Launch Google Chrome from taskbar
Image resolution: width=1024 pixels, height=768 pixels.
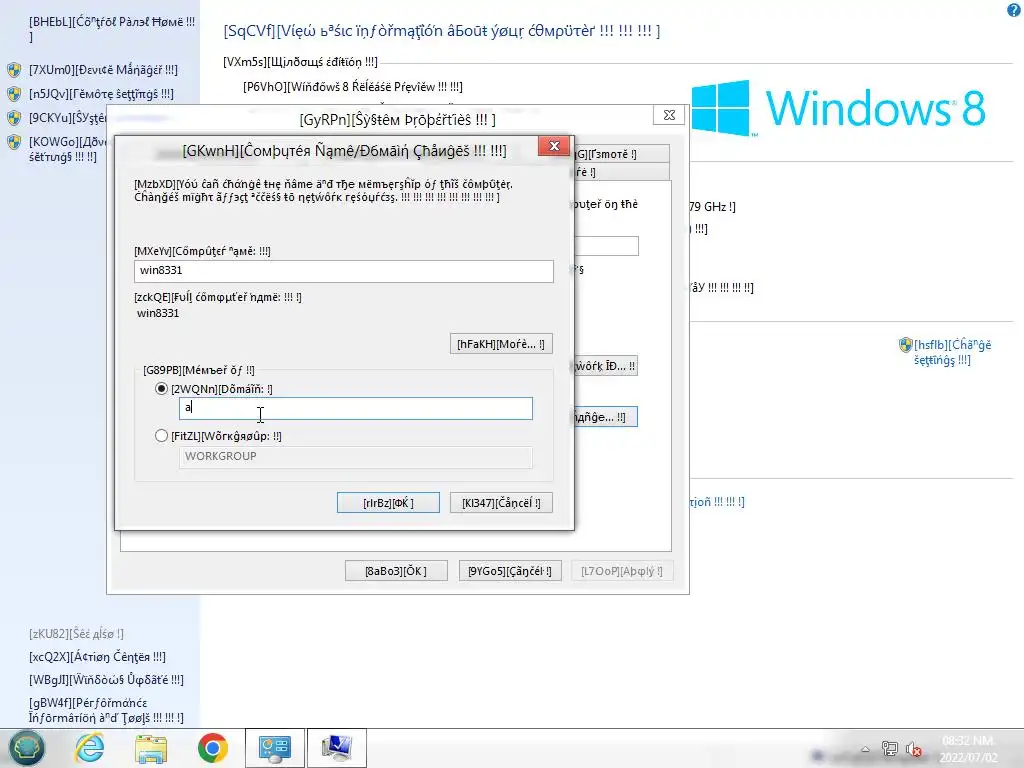pos(213,748)
